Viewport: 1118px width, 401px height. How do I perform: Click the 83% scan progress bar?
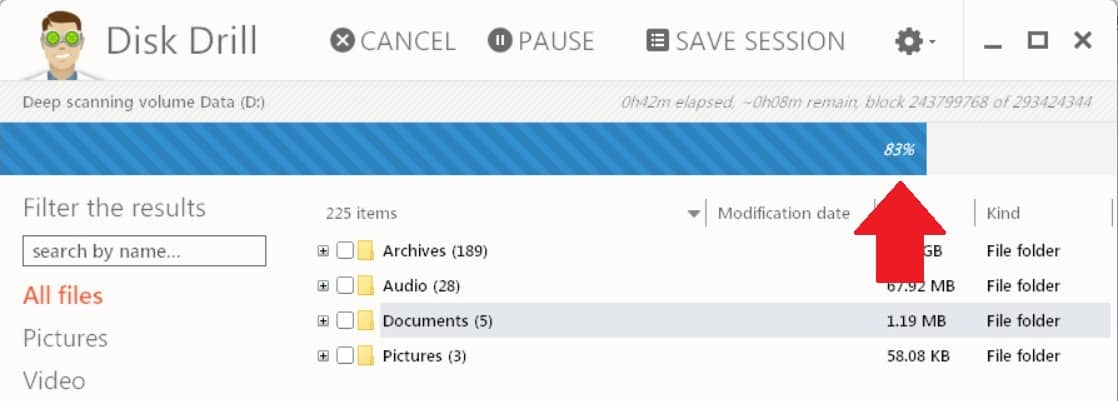463,149
